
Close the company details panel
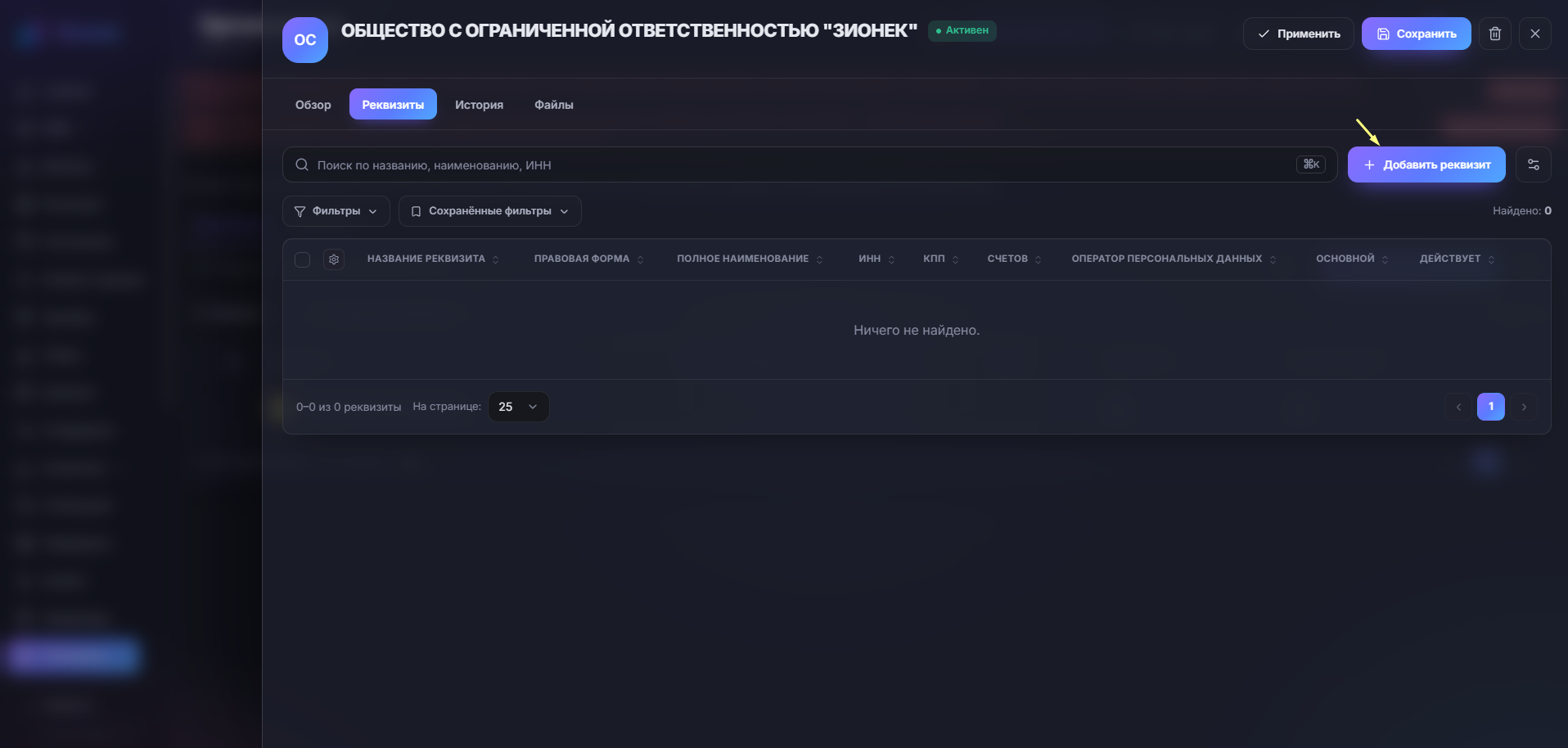point(1535,34)
